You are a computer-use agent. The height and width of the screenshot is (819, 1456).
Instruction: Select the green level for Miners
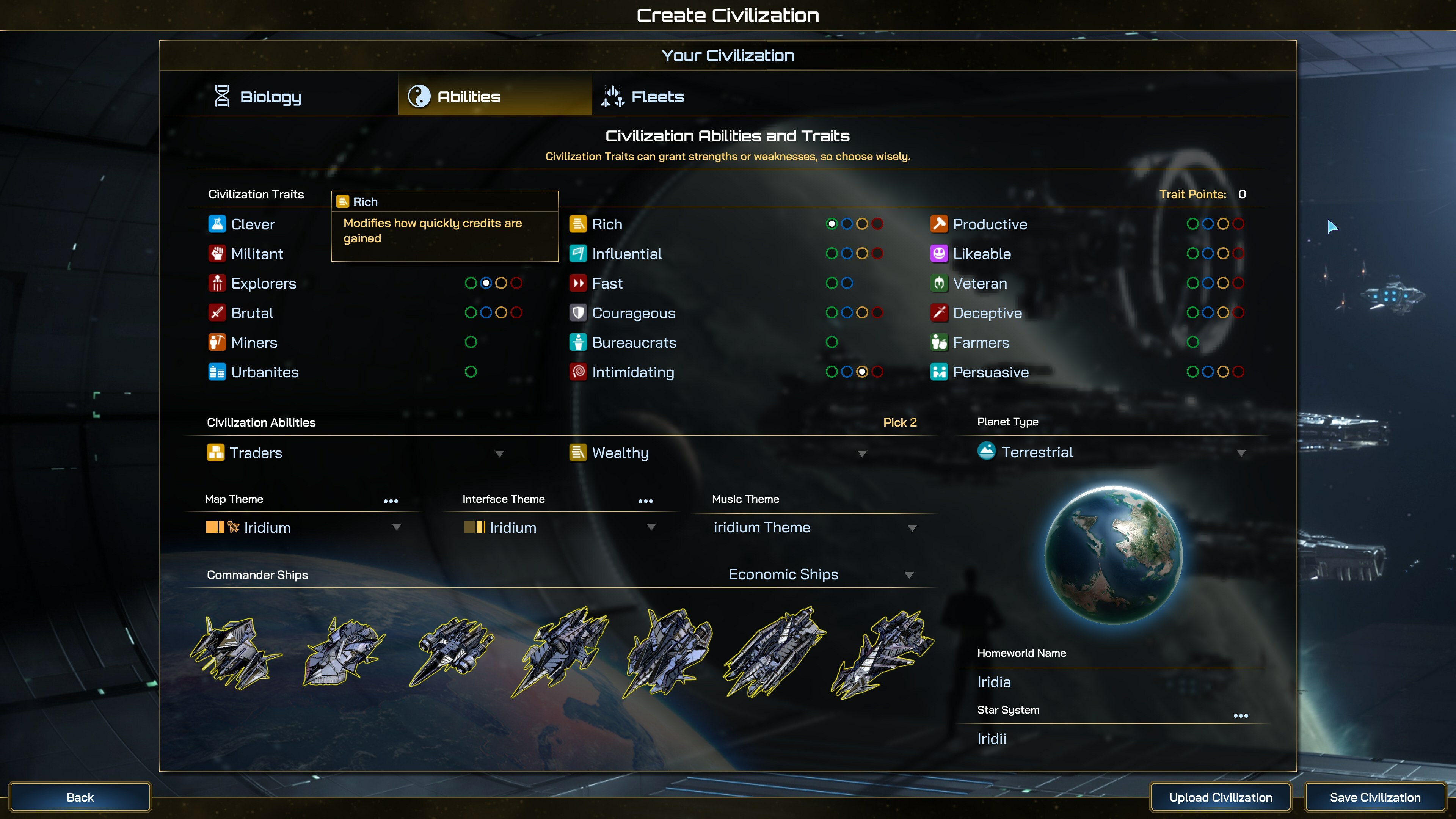471,342
